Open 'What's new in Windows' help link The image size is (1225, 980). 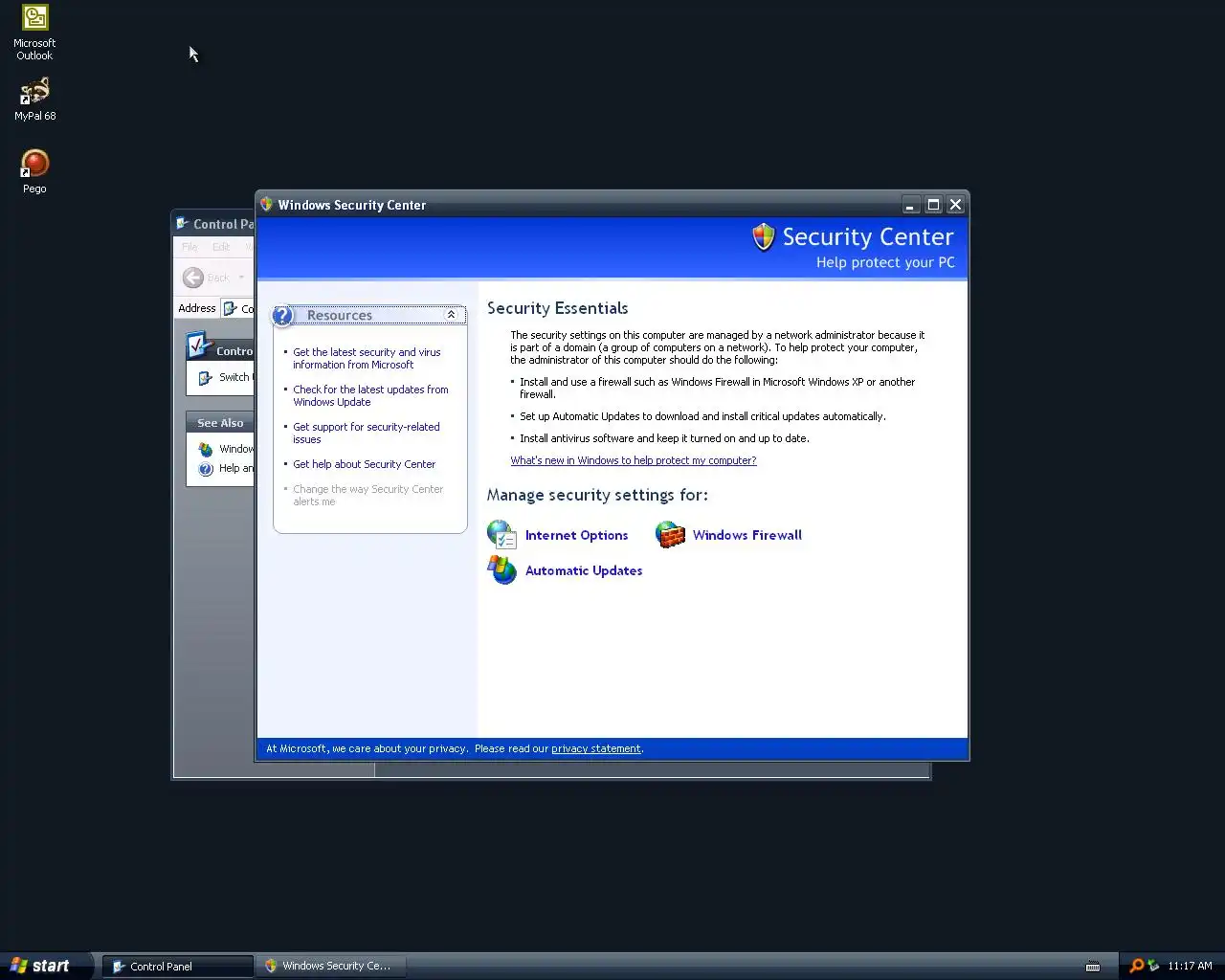634,460
